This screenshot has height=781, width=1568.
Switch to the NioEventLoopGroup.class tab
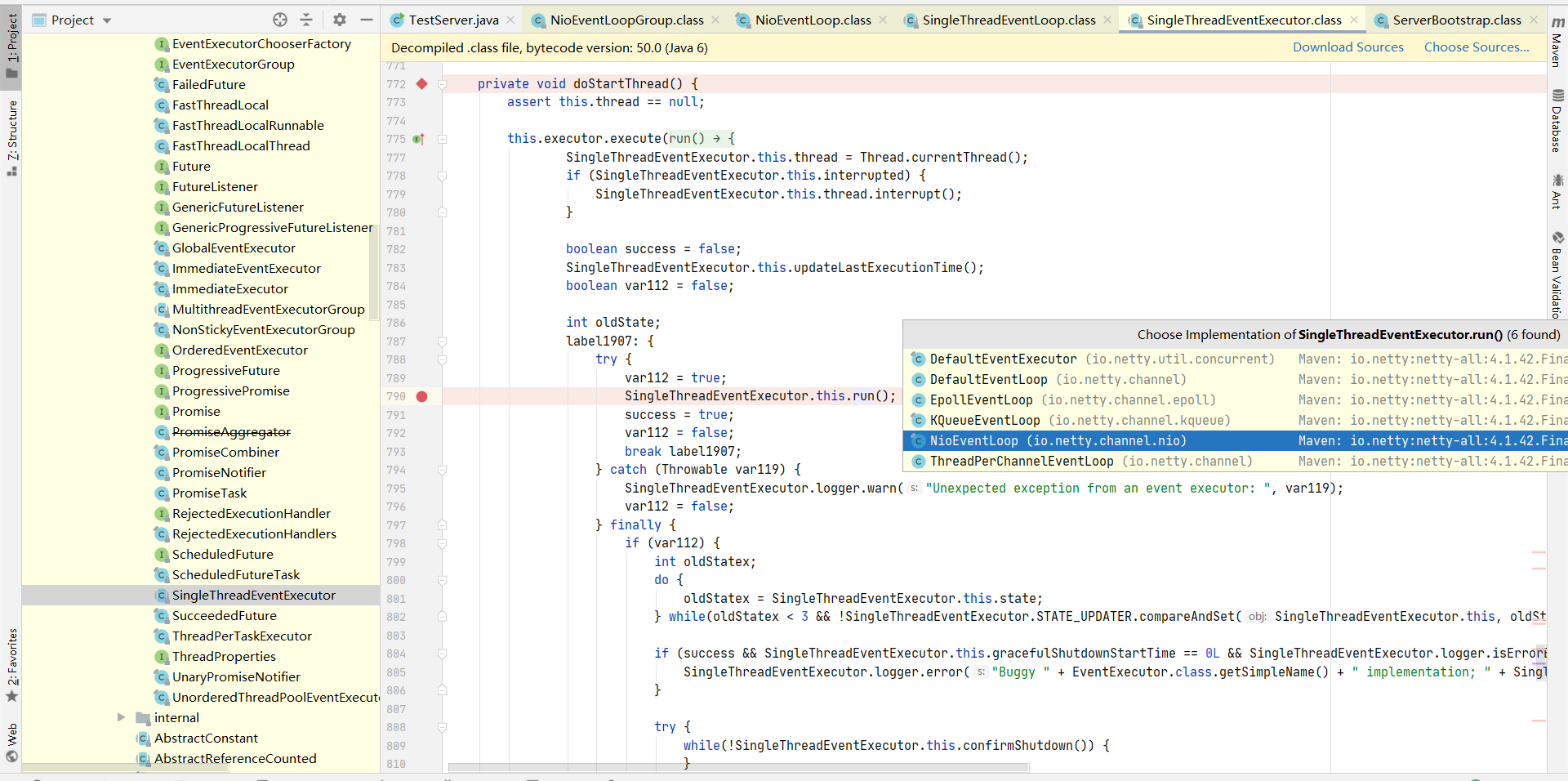tap(626, 20)
